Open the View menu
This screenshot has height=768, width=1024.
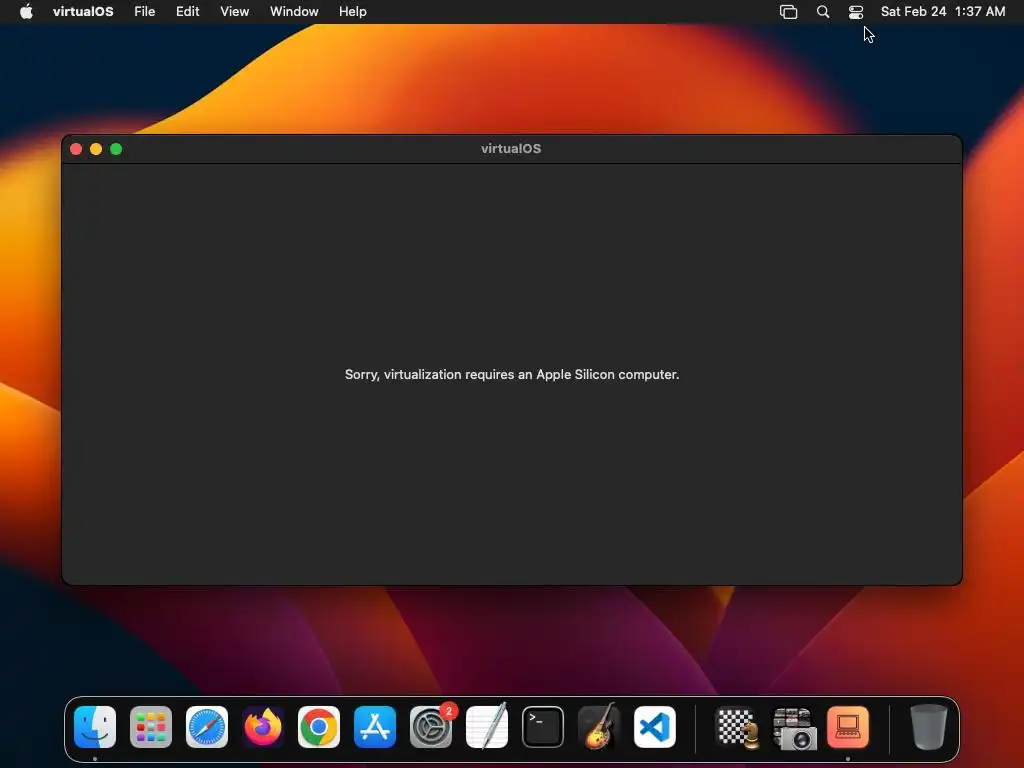point(234,12)
